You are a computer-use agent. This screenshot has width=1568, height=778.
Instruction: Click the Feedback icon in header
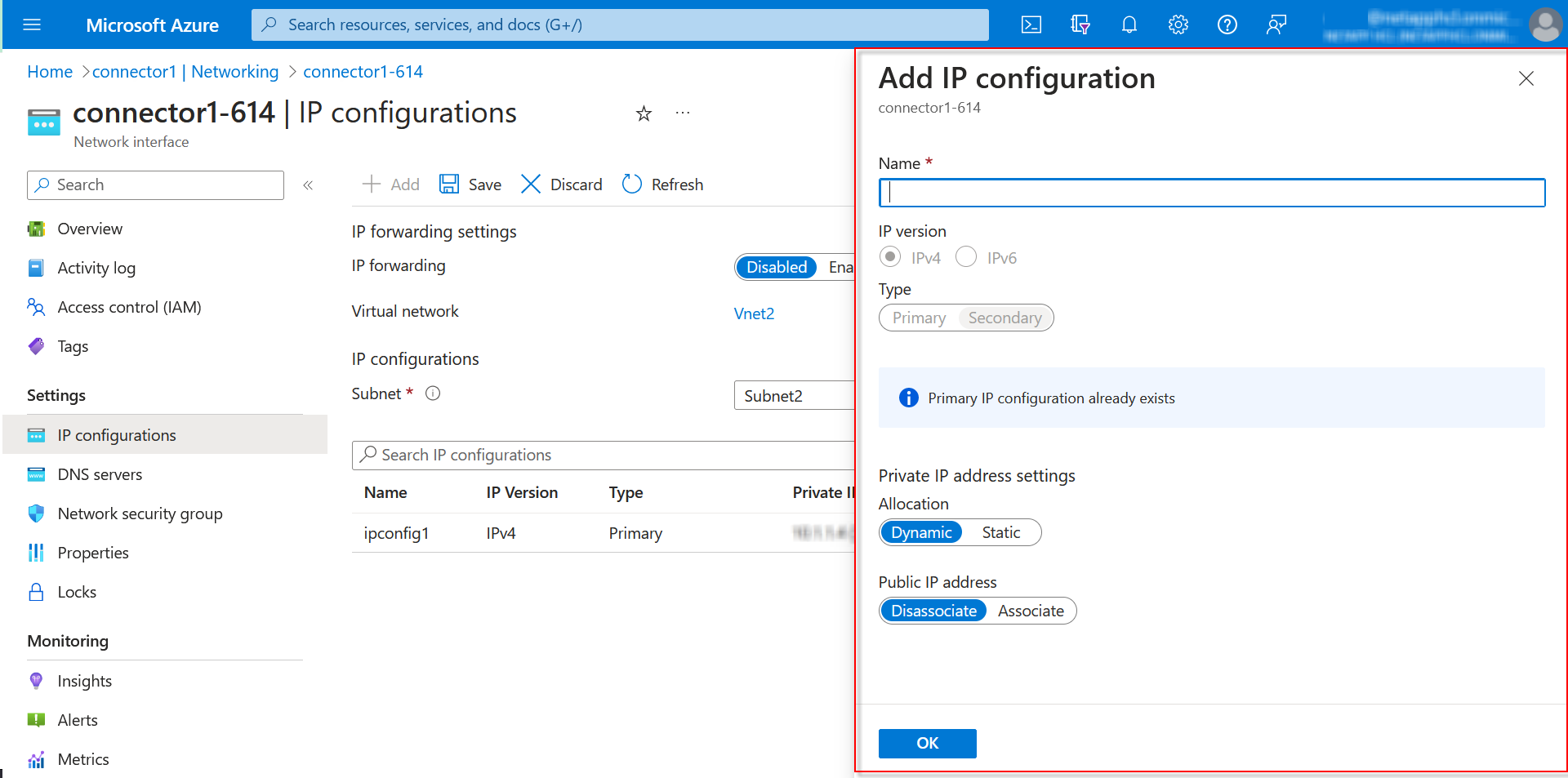[1276, 24]
